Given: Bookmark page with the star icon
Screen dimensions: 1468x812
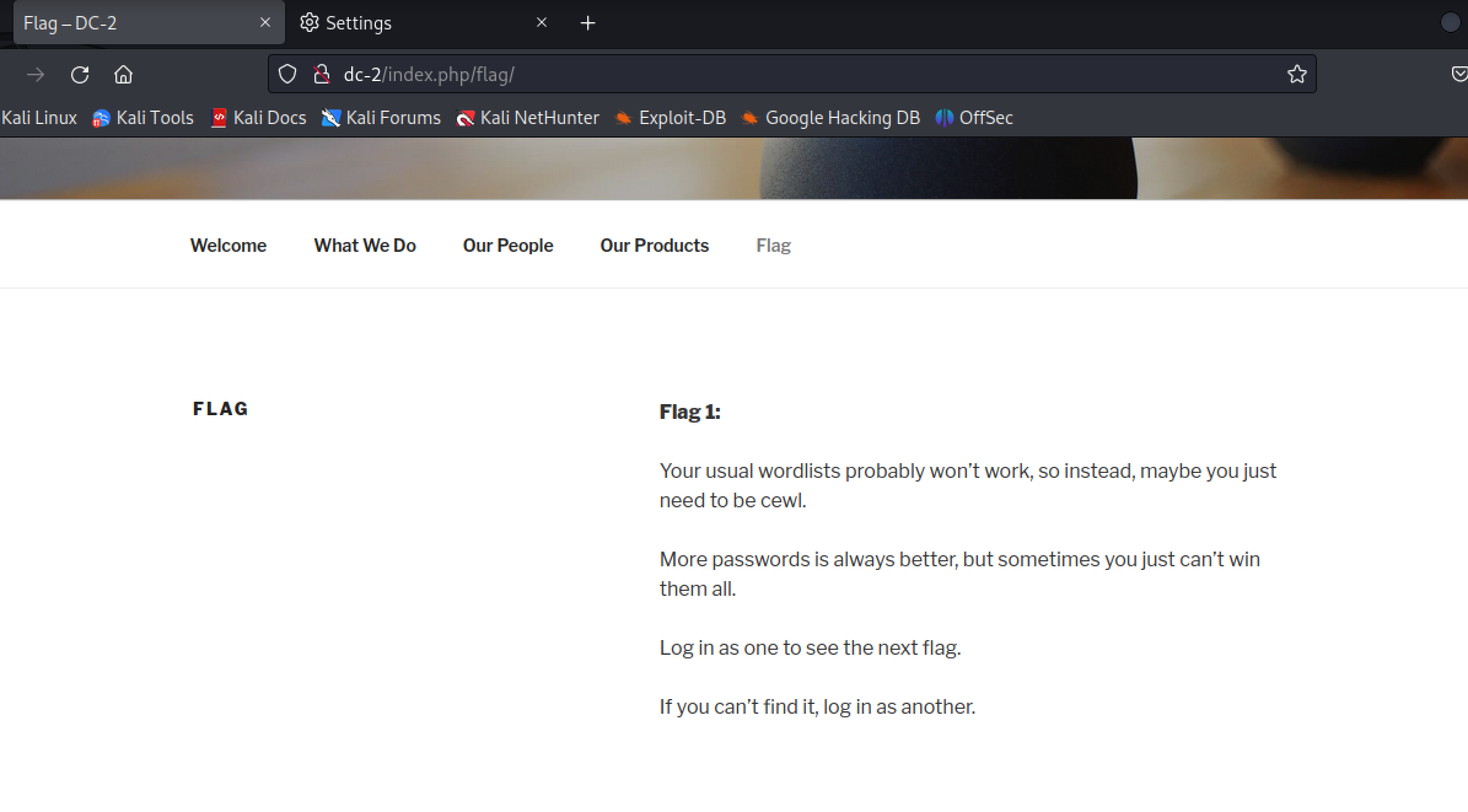Looking at the screenshot, I should click(1297, 74).
